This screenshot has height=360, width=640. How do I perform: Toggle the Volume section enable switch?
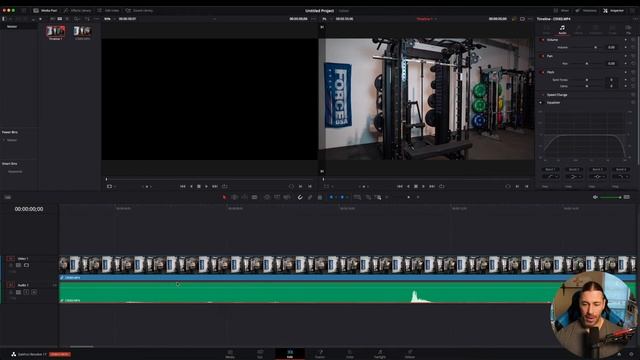[x=542, y=40]
